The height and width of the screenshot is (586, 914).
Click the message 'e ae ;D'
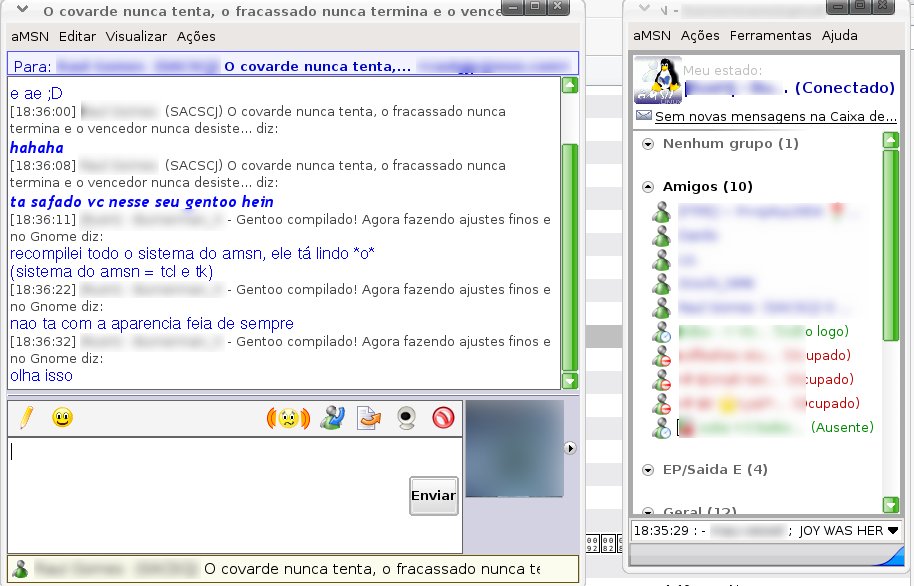36,94
